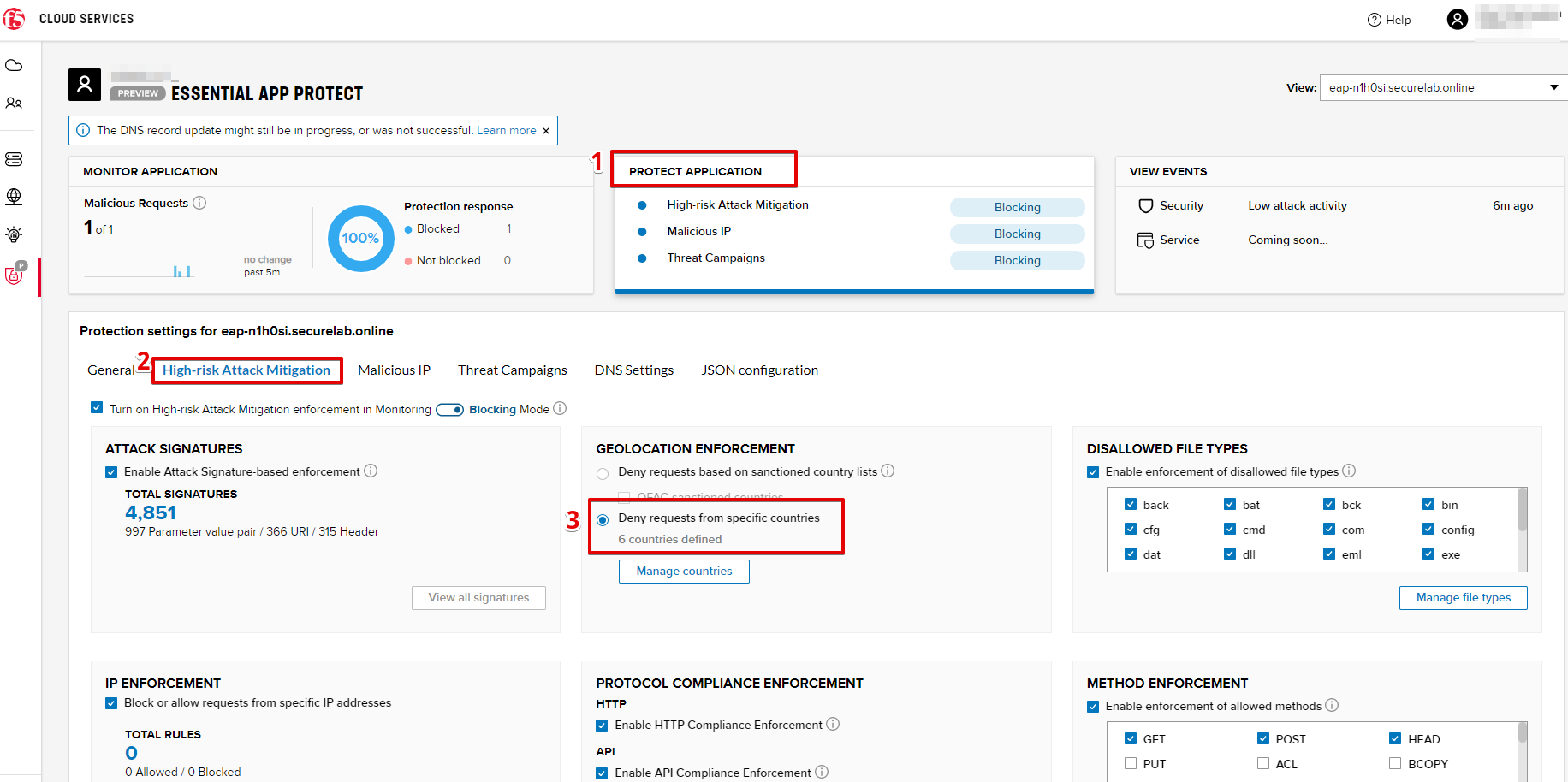This screenshot has height=782, width=1568.
Task: Open the lightbulb gear sidebar icon
Action: point(14,234)
